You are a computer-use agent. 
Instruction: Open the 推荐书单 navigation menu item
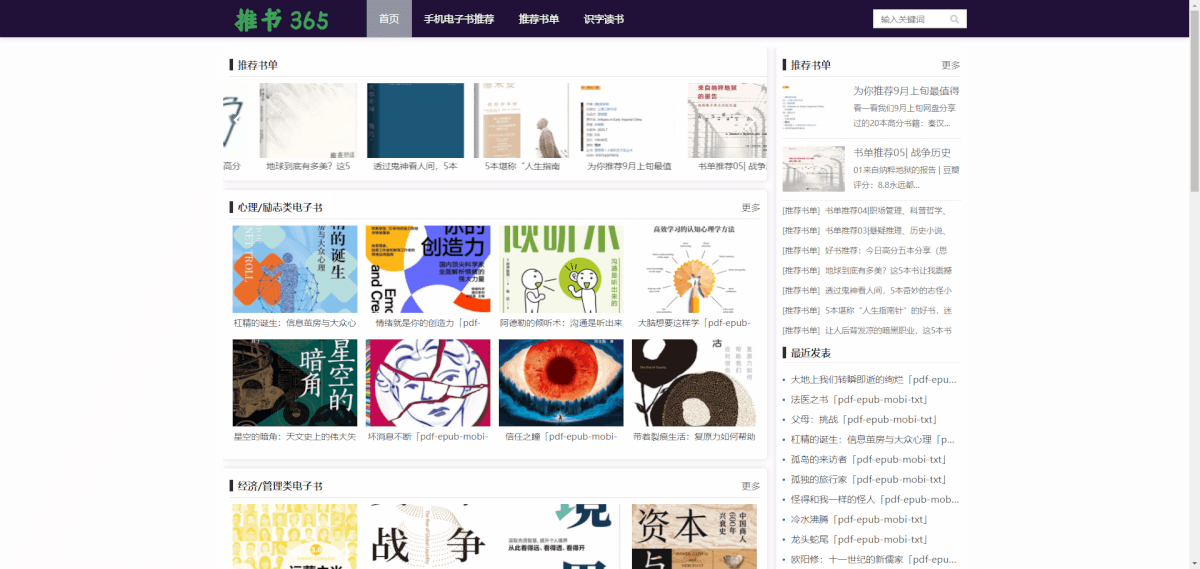(538, 19)
